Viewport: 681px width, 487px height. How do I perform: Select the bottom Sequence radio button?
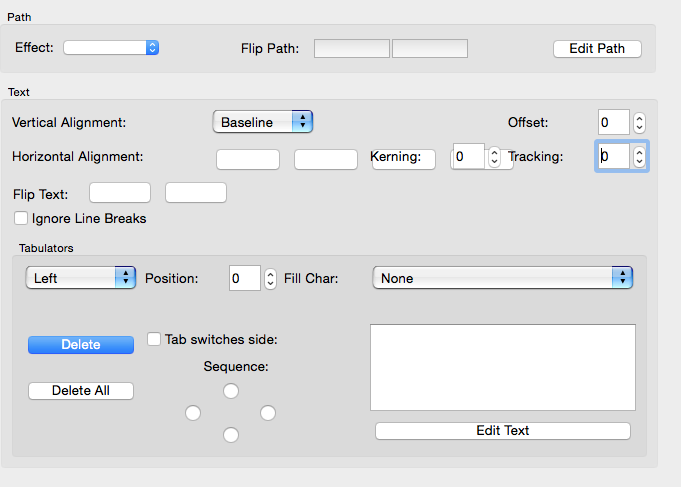pos(231,434)
